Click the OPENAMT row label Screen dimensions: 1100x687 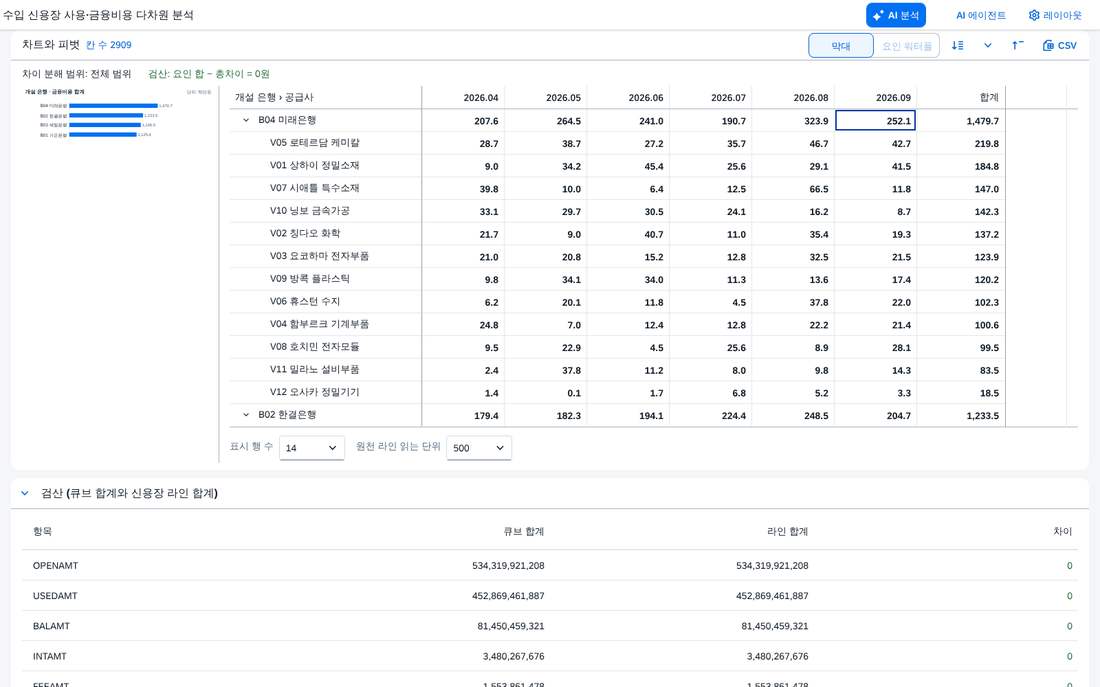(x=55, y=566)
